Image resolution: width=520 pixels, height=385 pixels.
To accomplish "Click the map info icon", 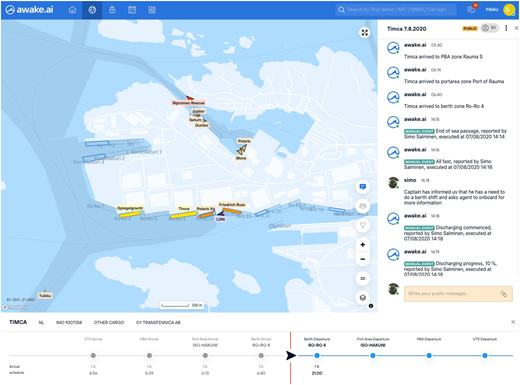I will (x=371, y=306).
